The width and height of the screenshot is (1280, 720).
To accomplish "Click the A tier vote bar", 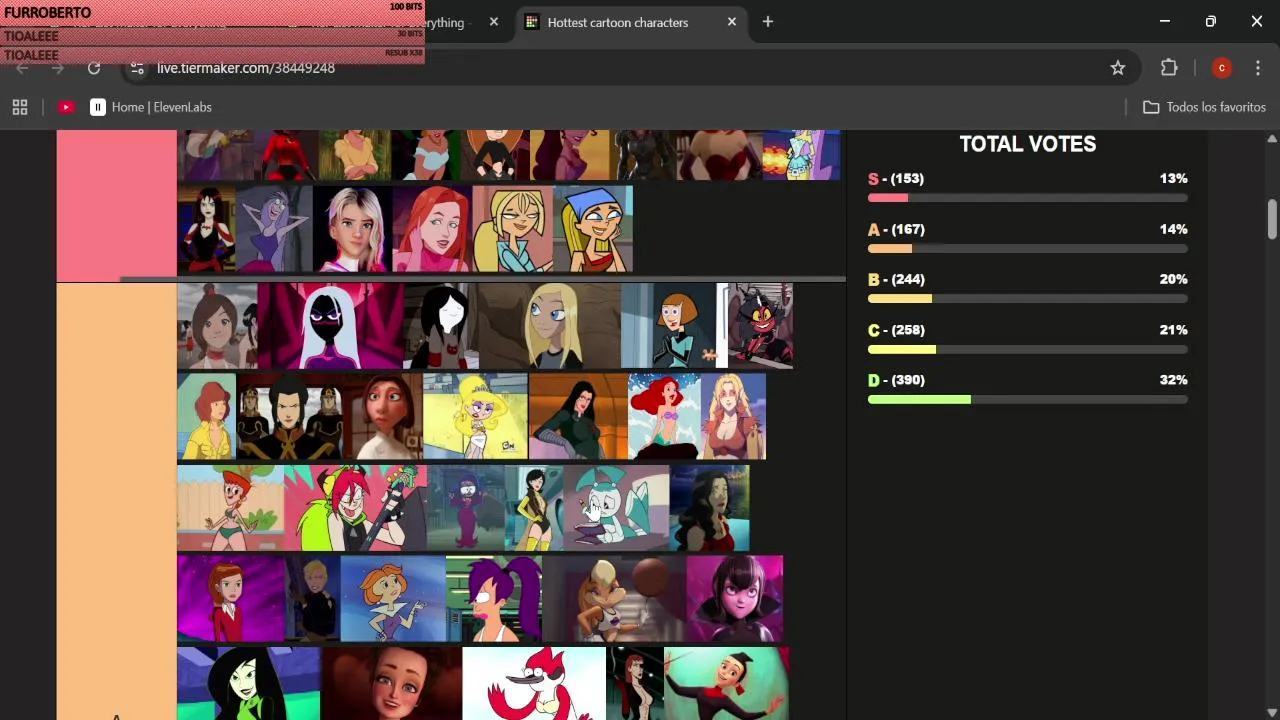I will [1028, 248].
